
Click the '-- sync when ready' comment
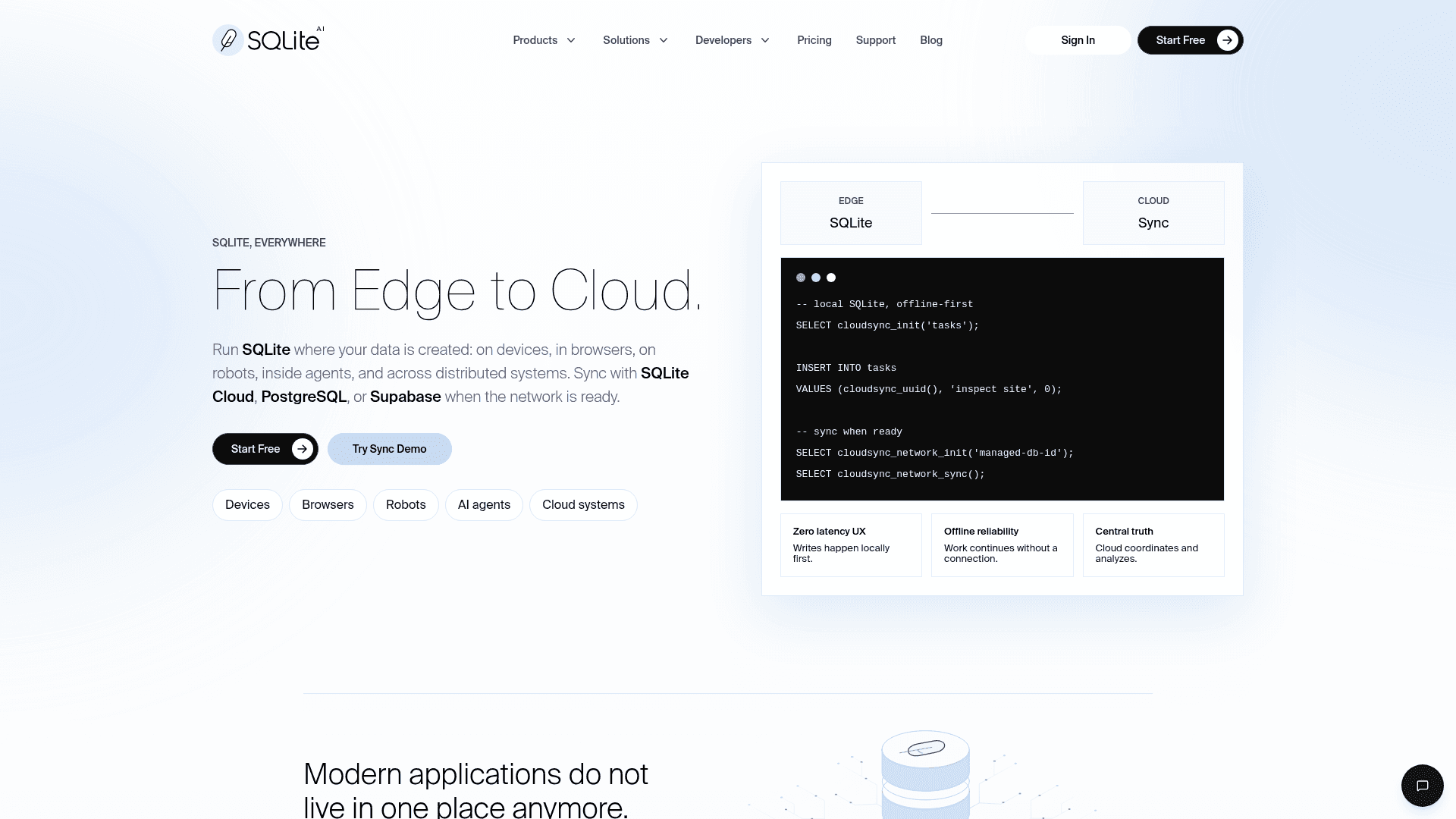(x=849, y=431)
